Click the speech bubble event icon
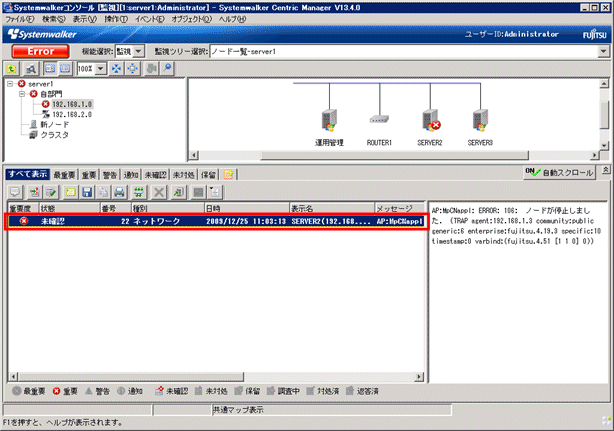The height and width of the screenshot is (431, 614). coord(15,192)
